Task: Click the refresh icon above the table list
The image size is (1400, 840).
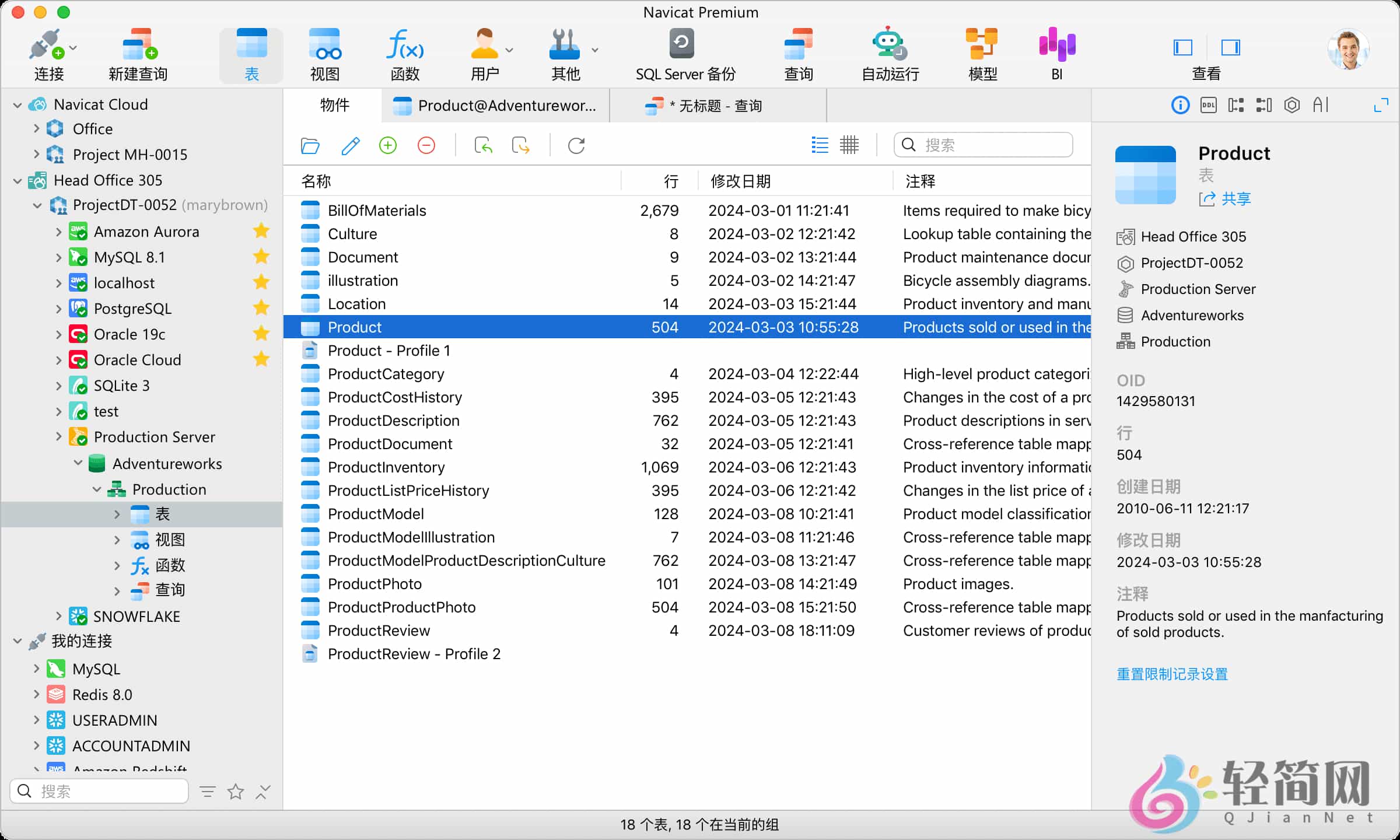Action: pos(576,145)
